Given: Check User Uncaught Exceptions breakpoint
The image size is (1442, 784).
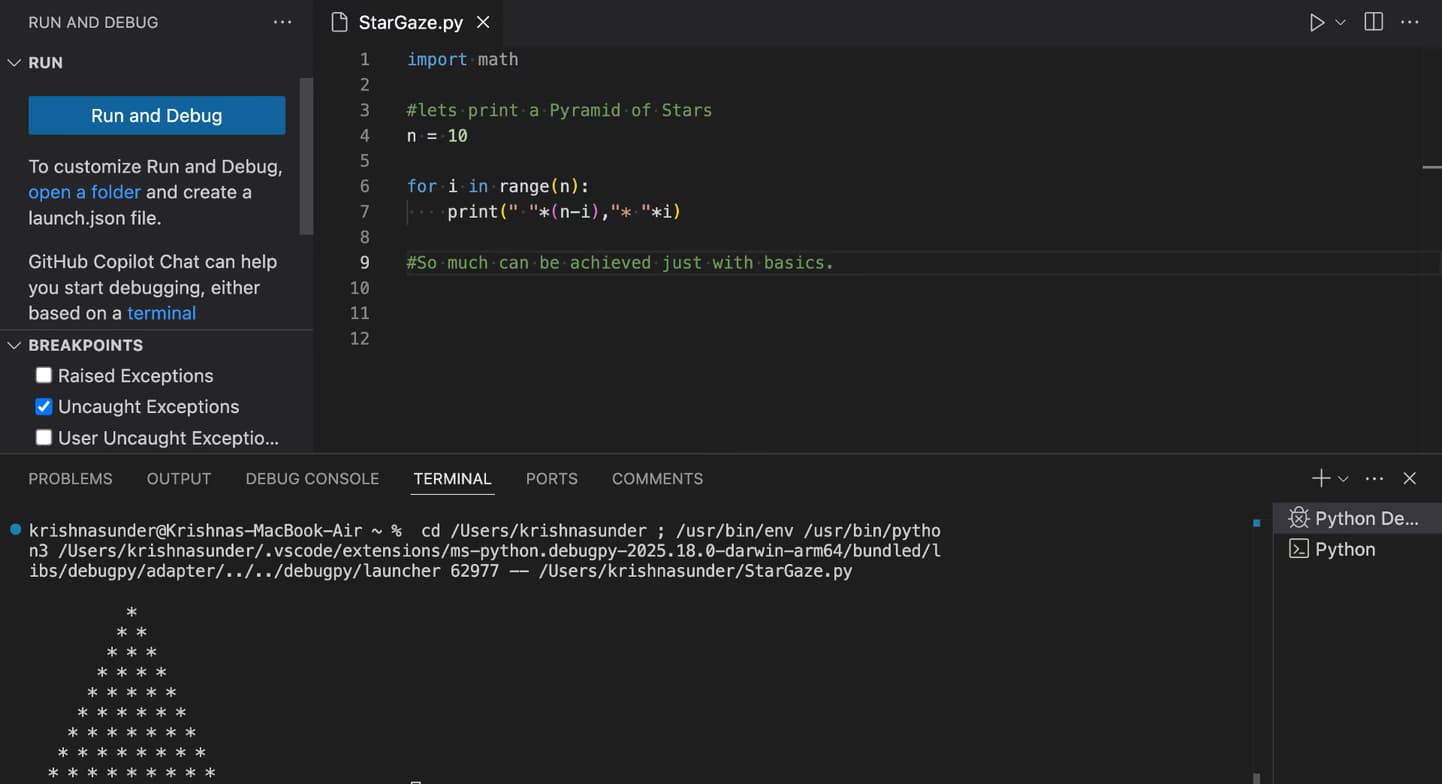Looking at the screenshot, I should (x=44, y=437).
